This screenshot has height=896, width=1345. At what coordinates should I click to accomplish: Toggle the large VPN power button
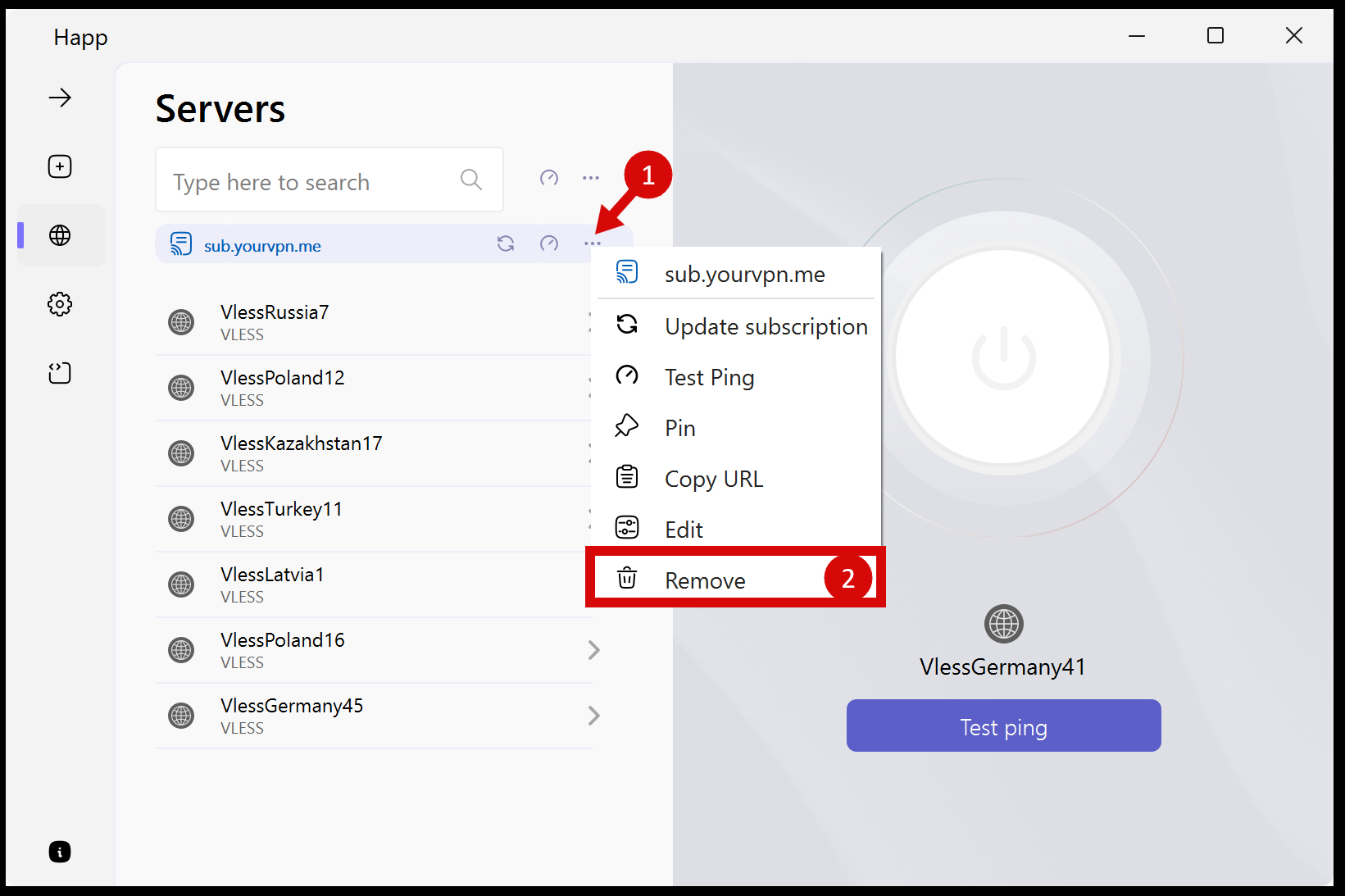click(1003, 358)
